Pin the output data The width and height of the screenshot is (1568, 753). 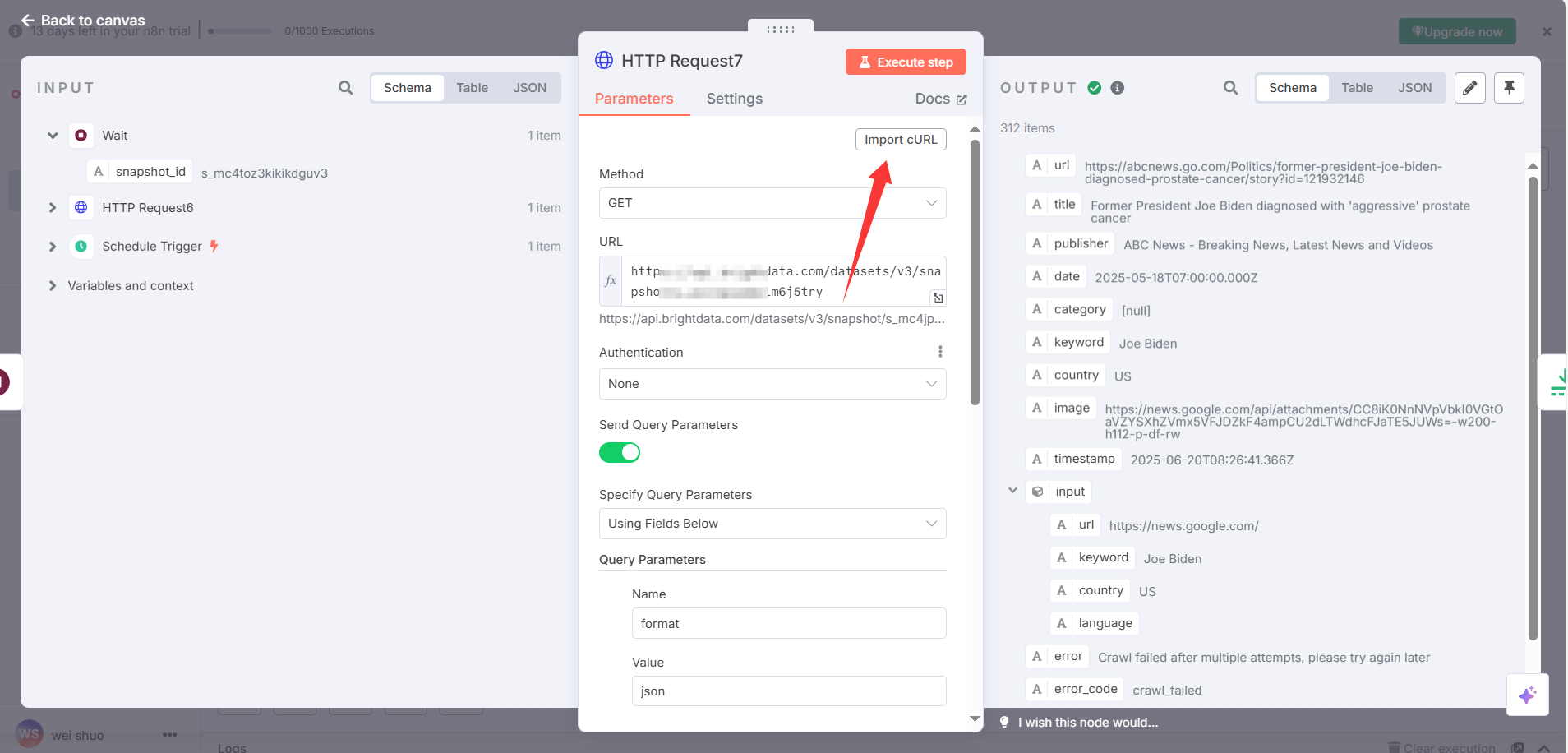coord(1510,88)
